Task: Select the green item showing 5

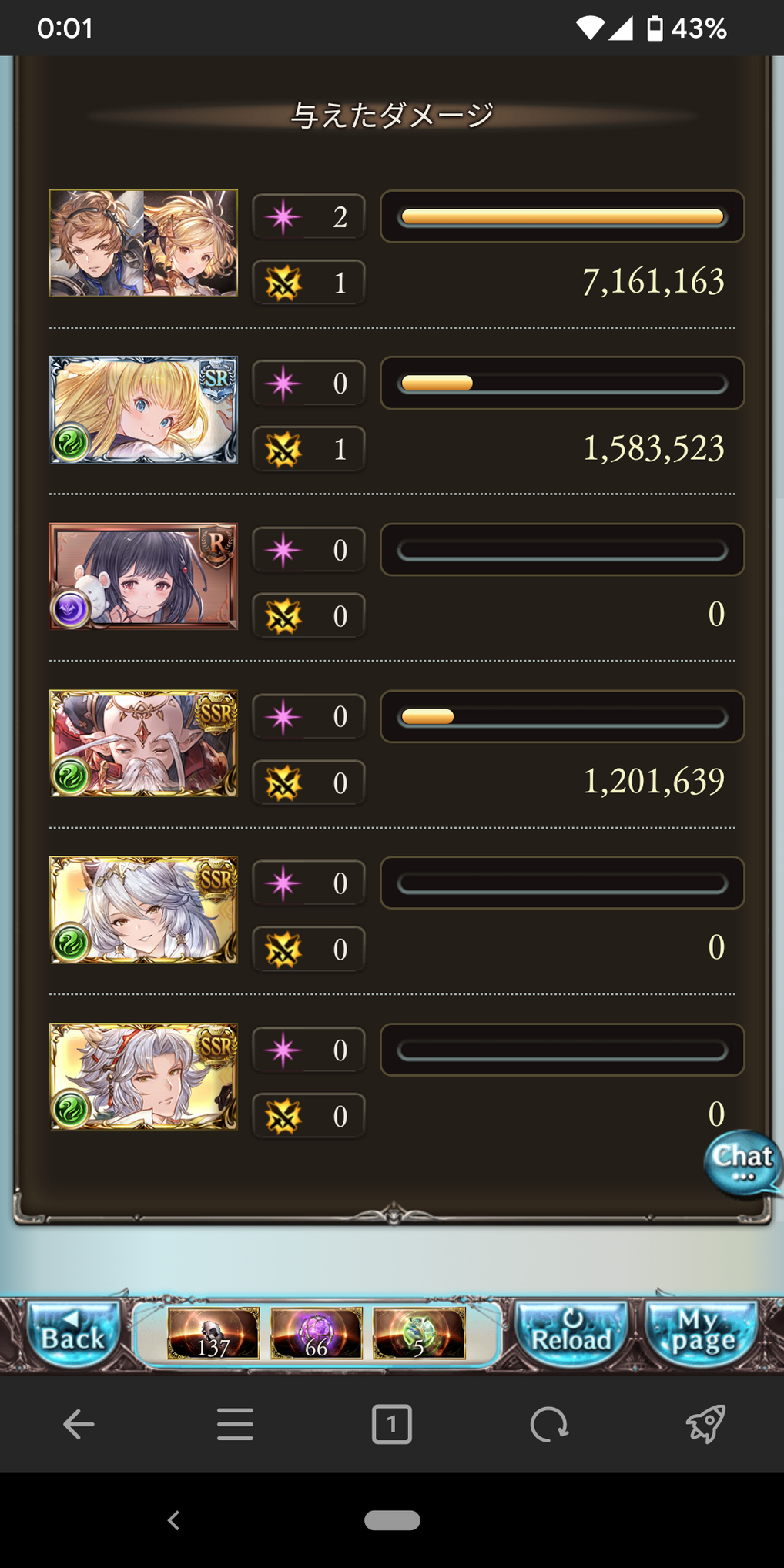Action: [x=419, y=1333]
